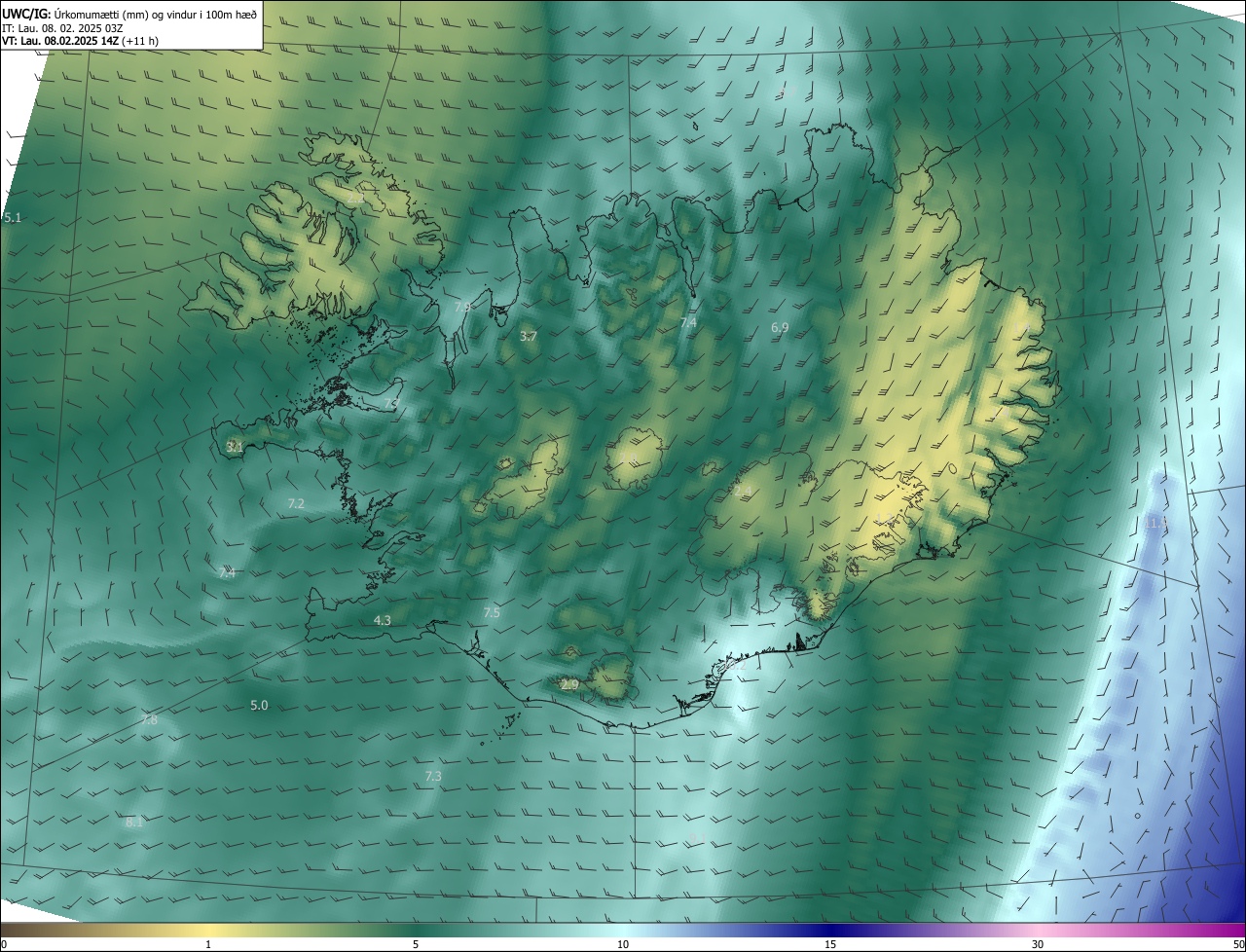Click the 7.9 value label on the map

tap(462, 307)
